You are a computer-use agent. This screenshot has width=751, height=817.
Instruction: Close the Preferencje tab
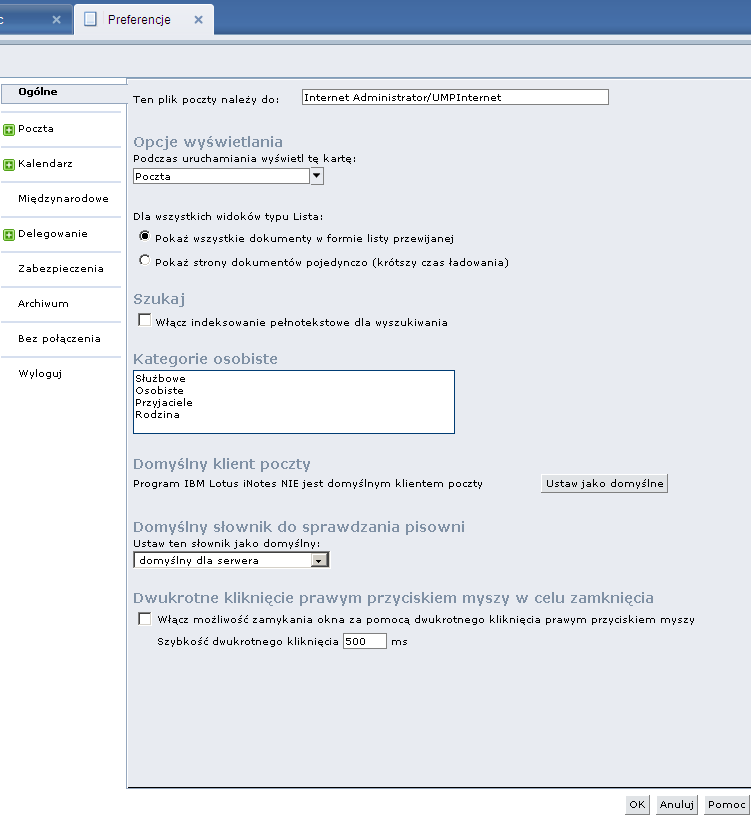pos(198,20)
